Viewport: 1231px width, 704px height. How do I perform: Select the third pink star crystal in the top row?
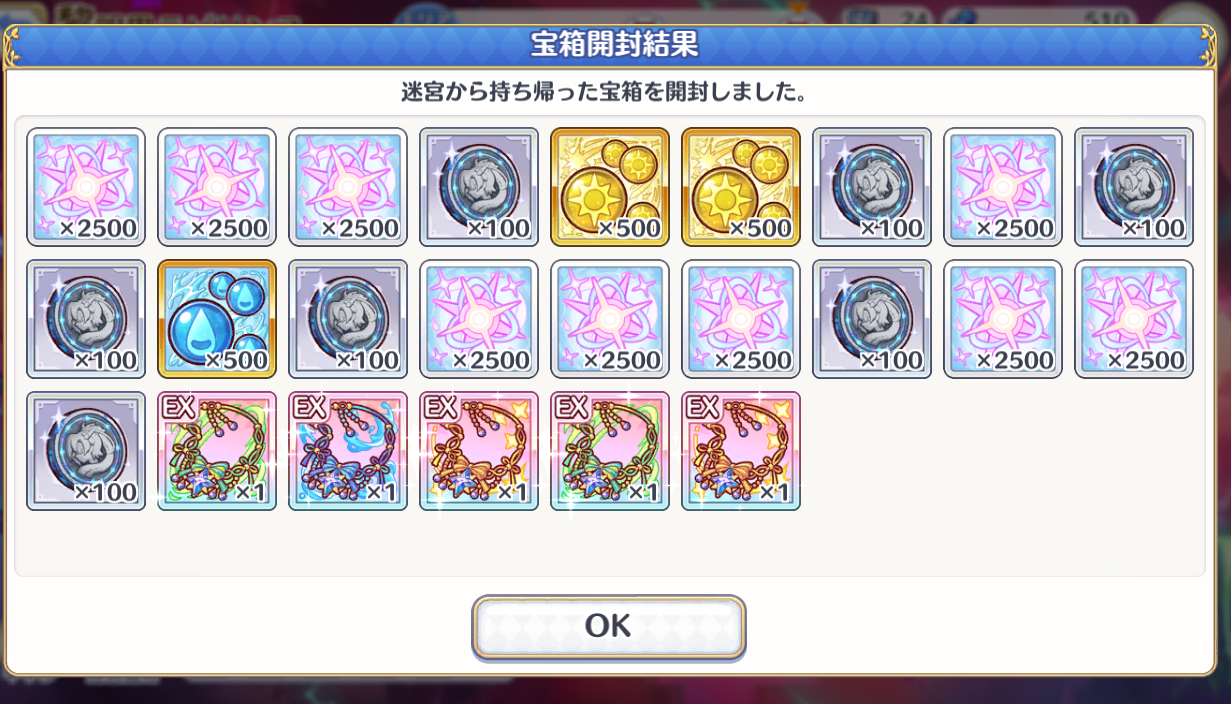348,187
